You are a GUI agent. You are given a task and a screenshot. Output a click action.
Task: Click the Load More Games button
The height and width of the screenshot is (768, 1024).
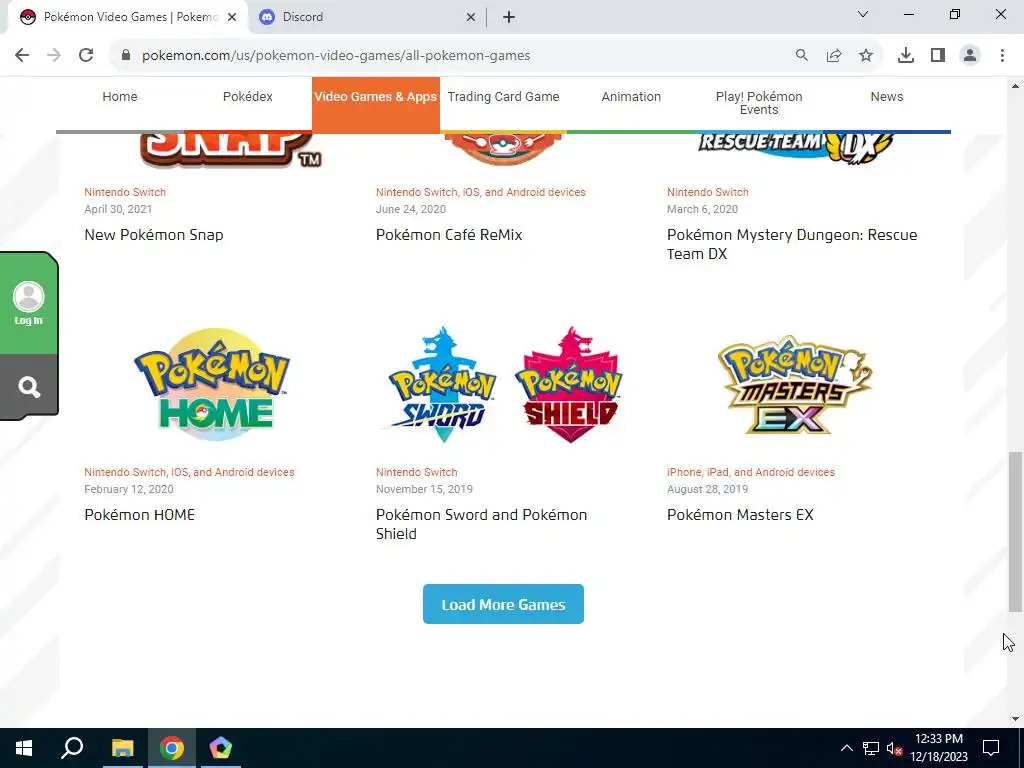(x=504, y=604)
